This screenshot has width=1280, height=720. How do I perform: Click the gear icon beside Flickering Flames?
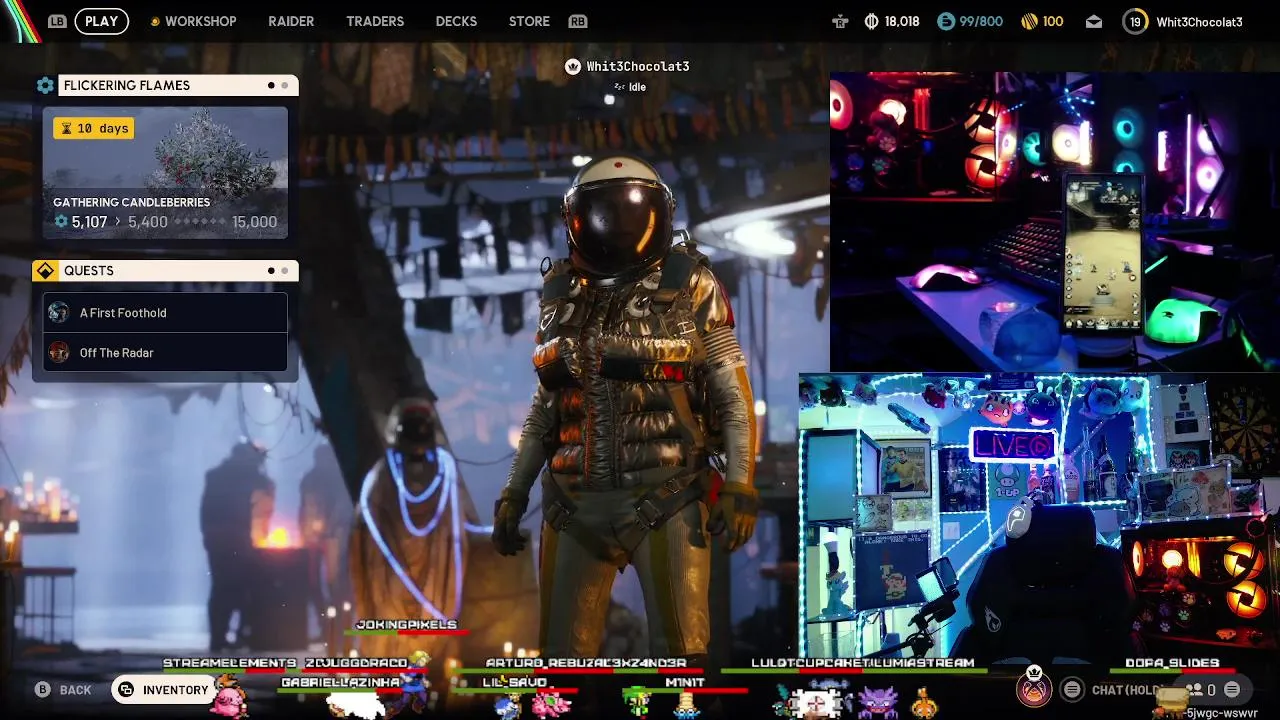click(x=45, y=86)
